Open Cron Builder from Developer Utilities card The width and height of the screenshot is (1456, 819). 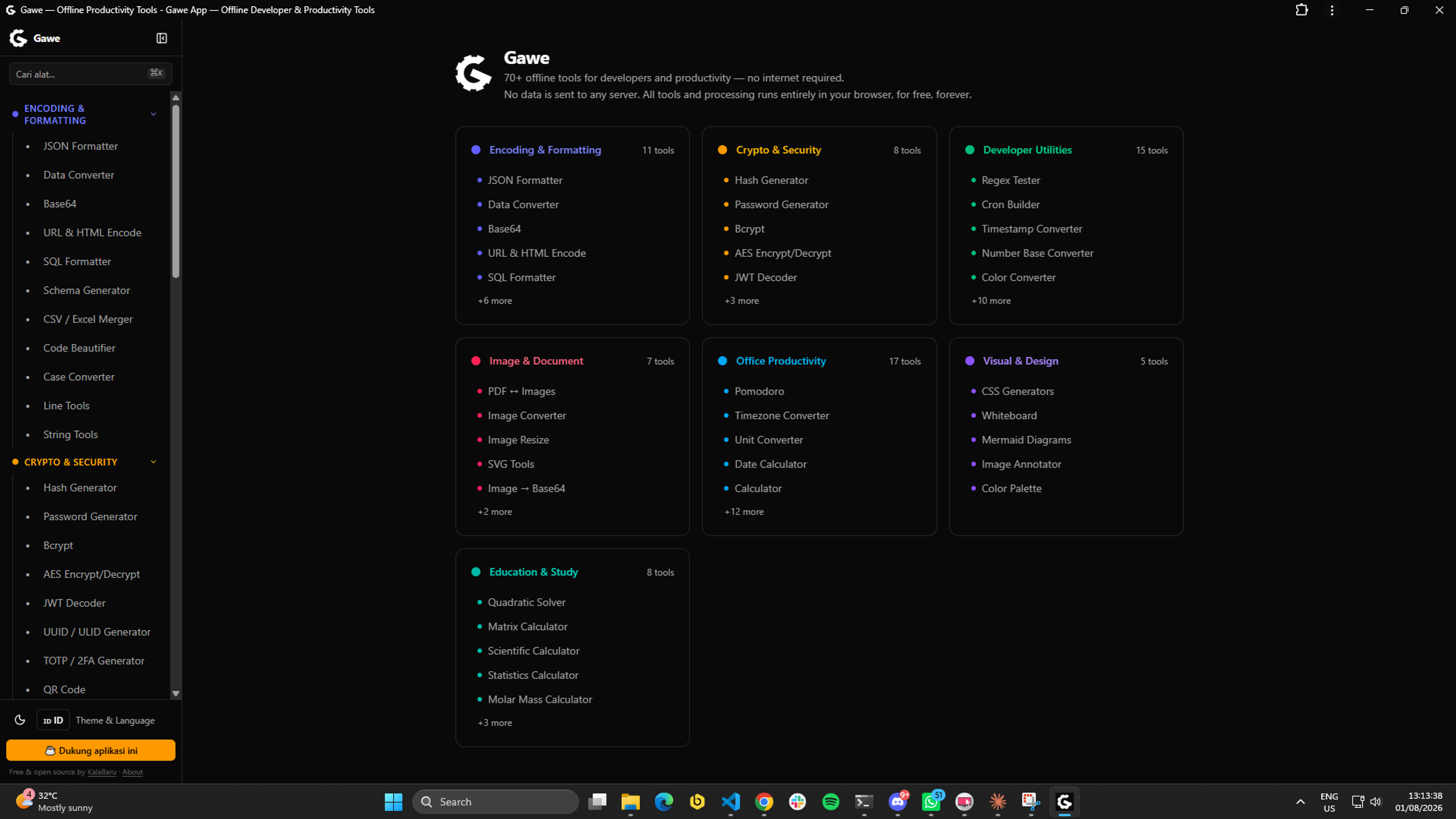coord(1010,205)
